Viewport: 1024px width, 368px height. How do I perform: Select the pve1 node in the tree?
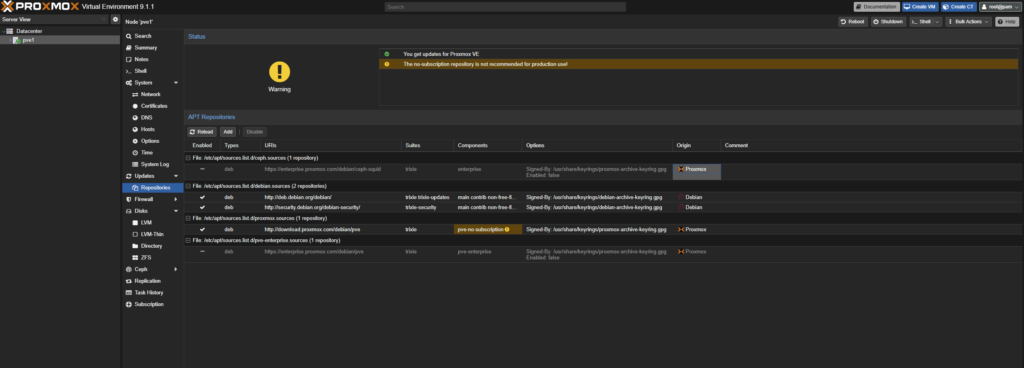28,40
